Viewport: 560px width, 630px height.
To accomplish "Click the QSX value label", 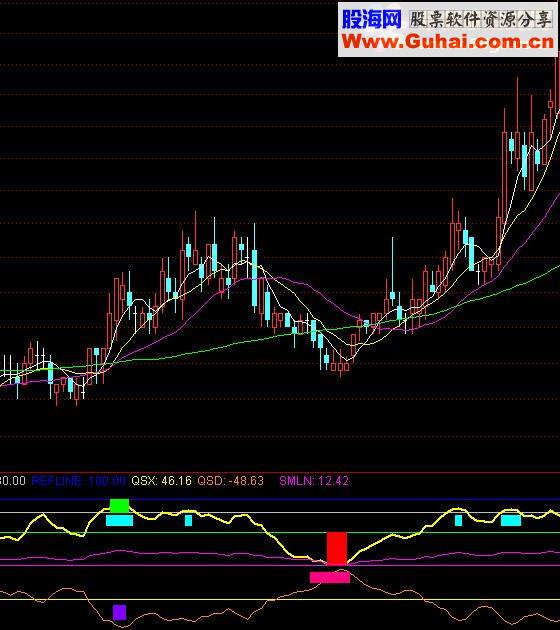I will [x=161, y=481].
